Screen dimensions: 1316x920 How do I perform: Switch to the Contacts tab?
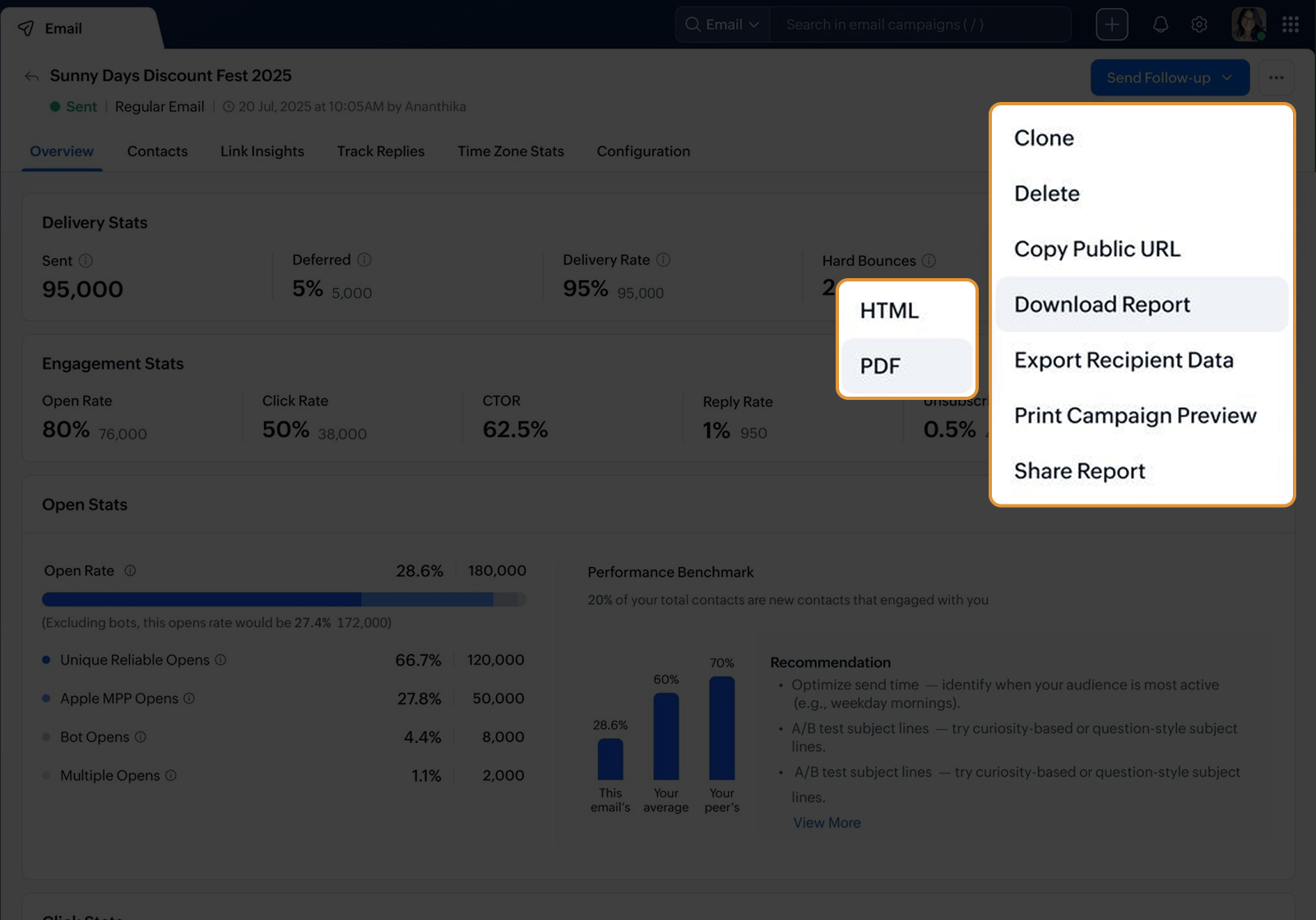pyautogui.click(x=157, y=151)
